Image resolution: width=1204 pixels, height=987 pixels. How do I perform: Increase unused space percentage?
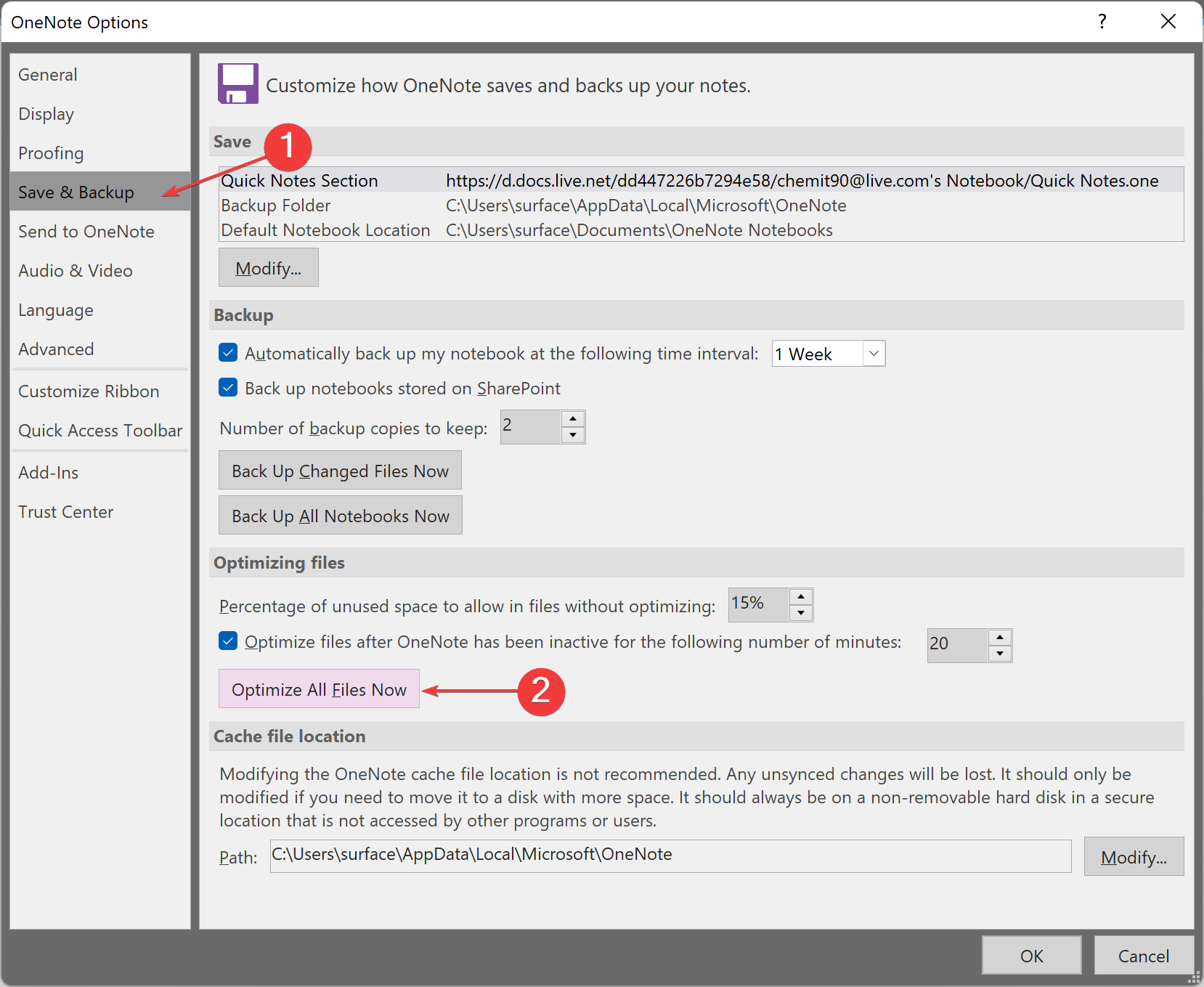pyautogui.click(x=801, y=597)
